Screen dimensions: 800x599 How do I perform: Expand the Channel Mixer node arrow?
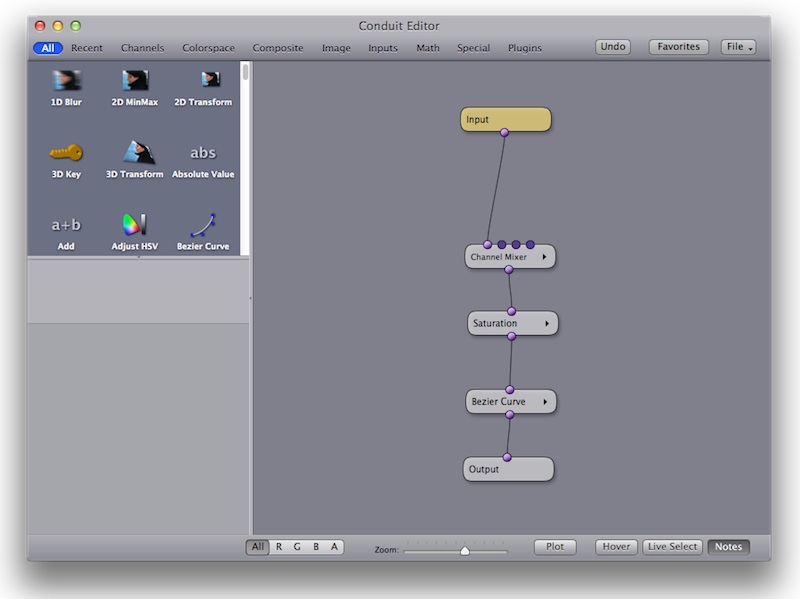(x=544, y=257)
